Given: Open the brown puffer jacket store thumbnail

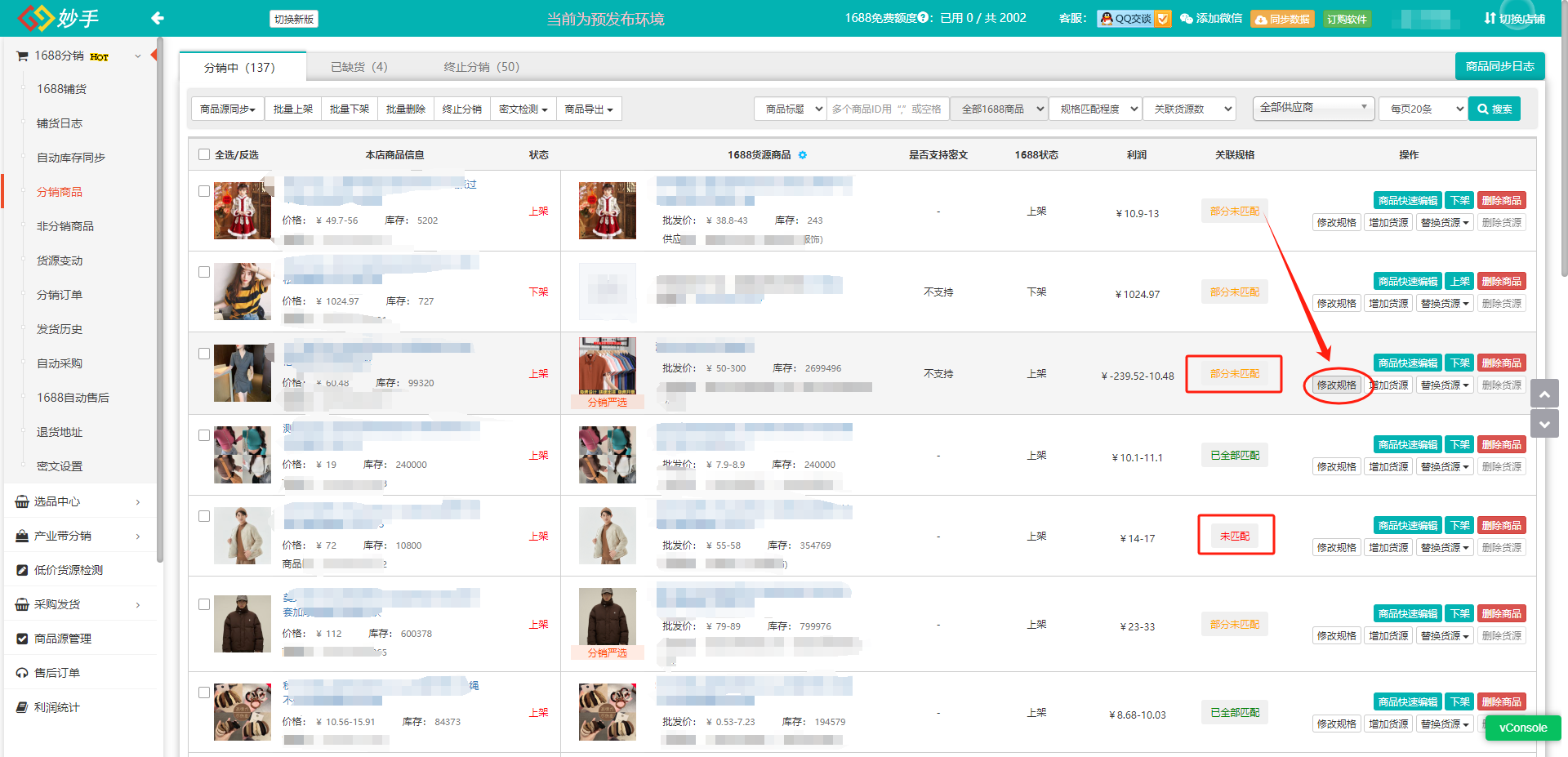Looking at the screenshot, I should pyautogui.click(x=243, y=624).
